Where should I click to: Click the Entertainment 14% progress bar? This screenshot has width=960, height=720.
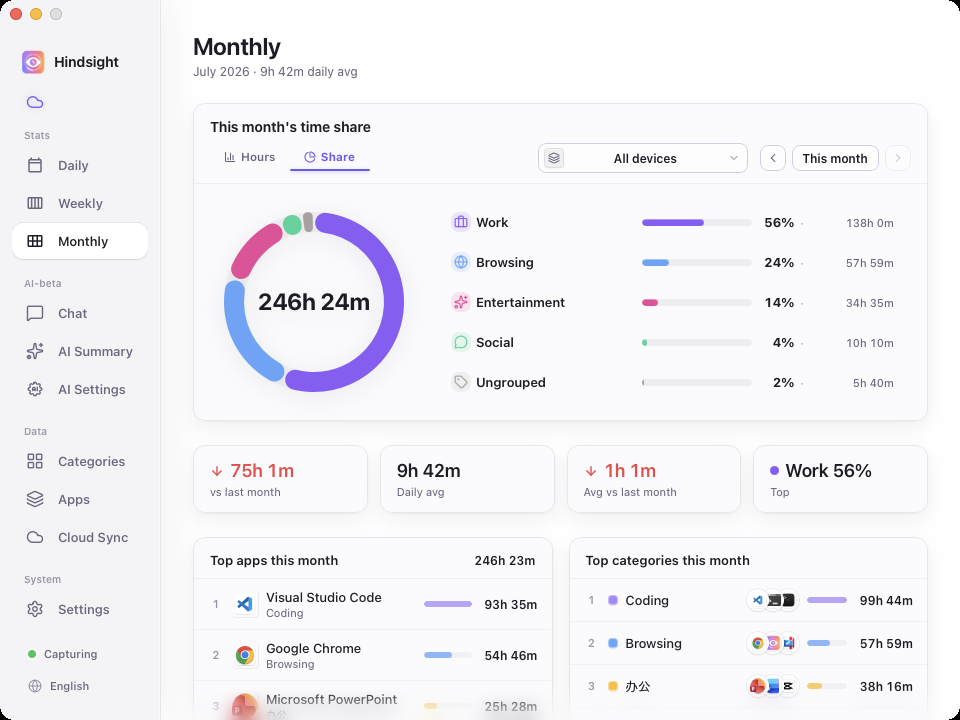click(x=697, y=302)
